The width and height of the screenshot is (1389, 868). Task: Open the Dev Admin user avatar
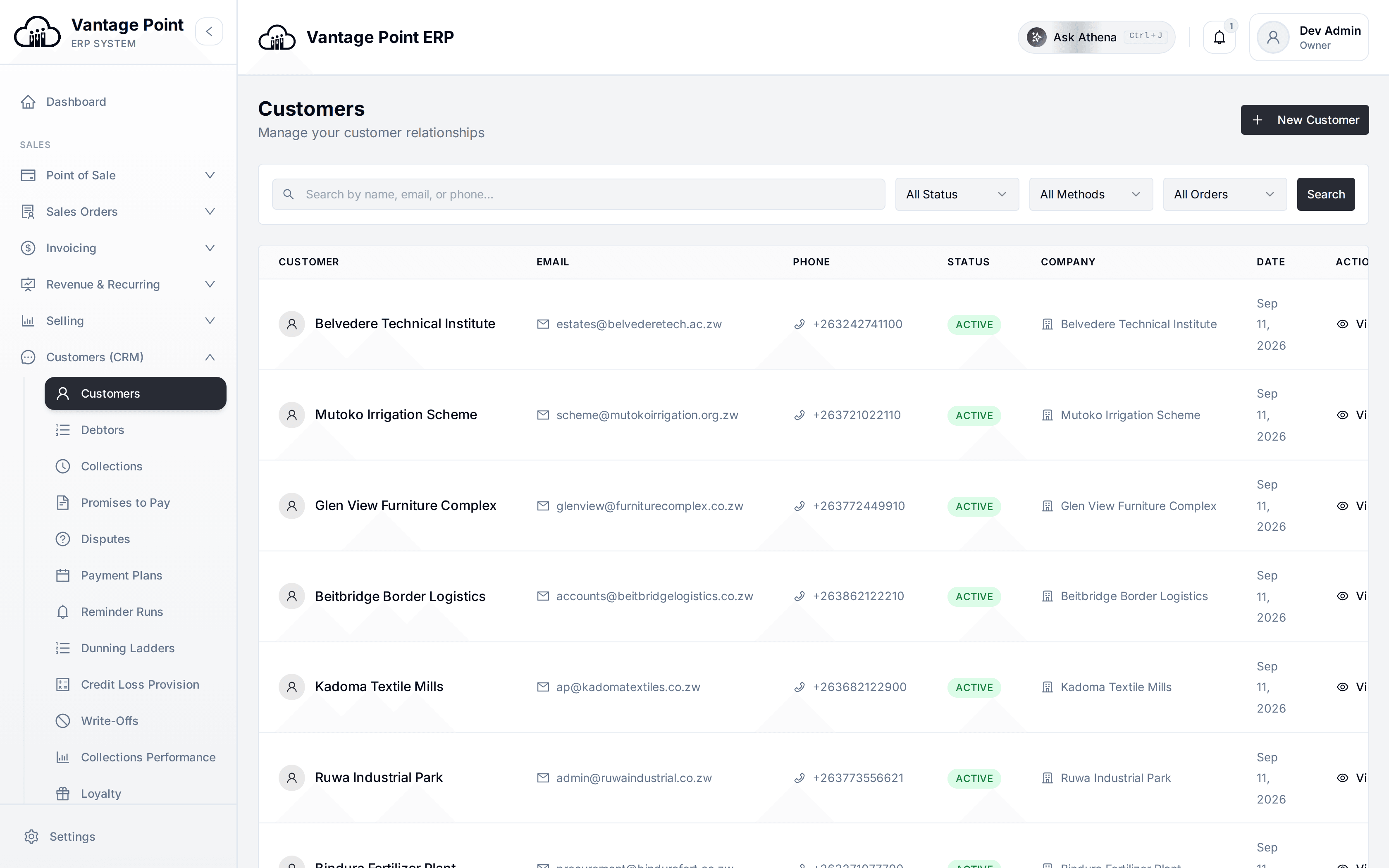1272,38
